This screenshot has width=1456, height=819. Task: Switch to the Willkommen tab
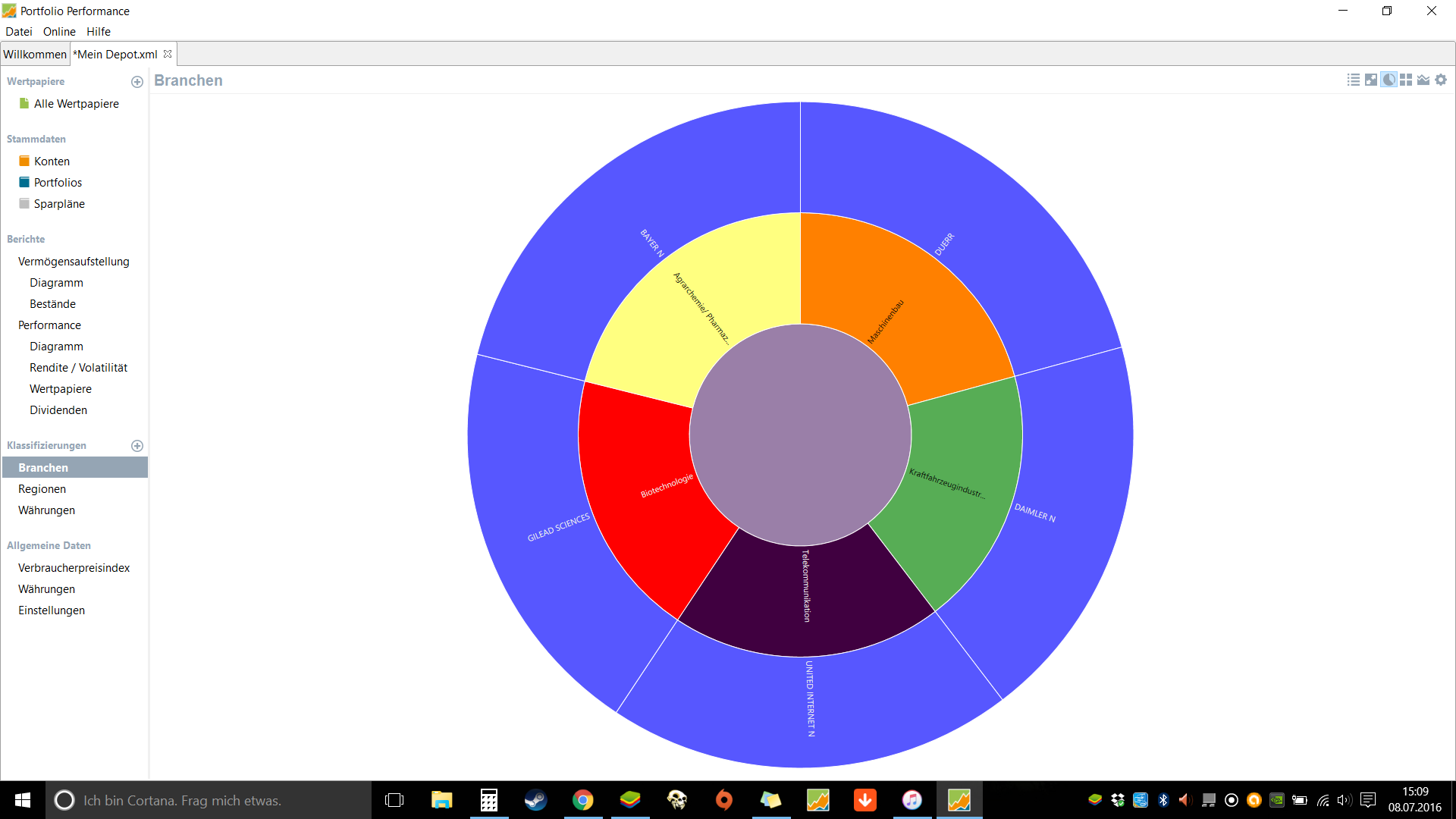click(35, 54)
